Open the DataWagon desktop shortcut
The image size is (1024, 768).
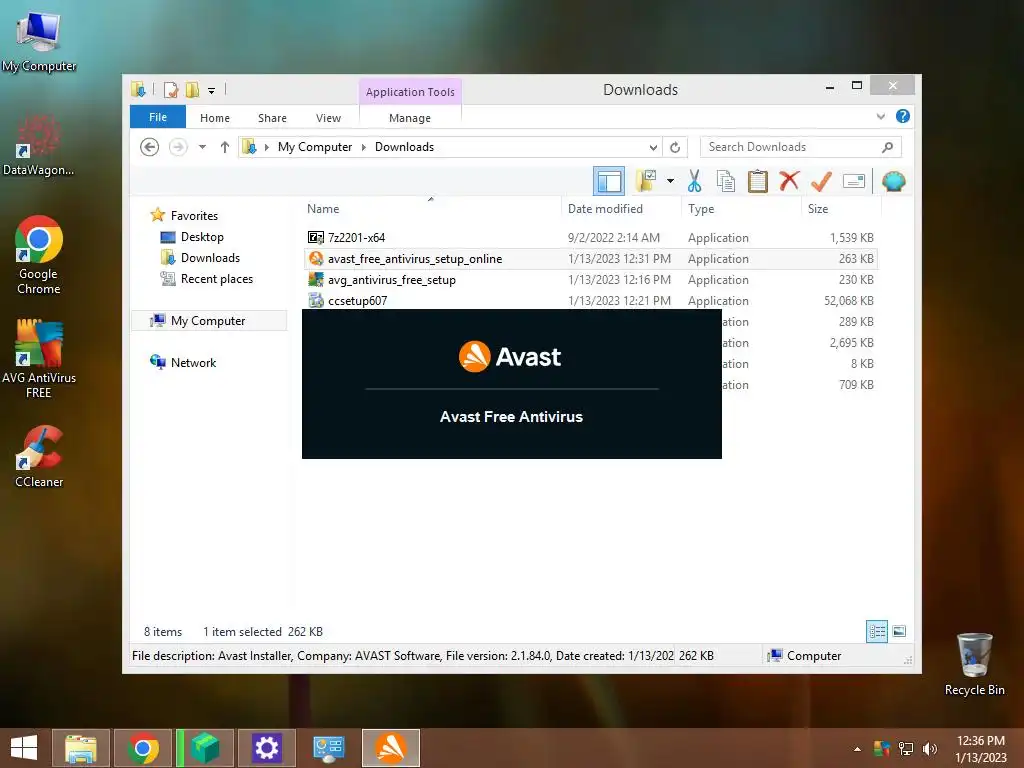click(x=39, y=145)
